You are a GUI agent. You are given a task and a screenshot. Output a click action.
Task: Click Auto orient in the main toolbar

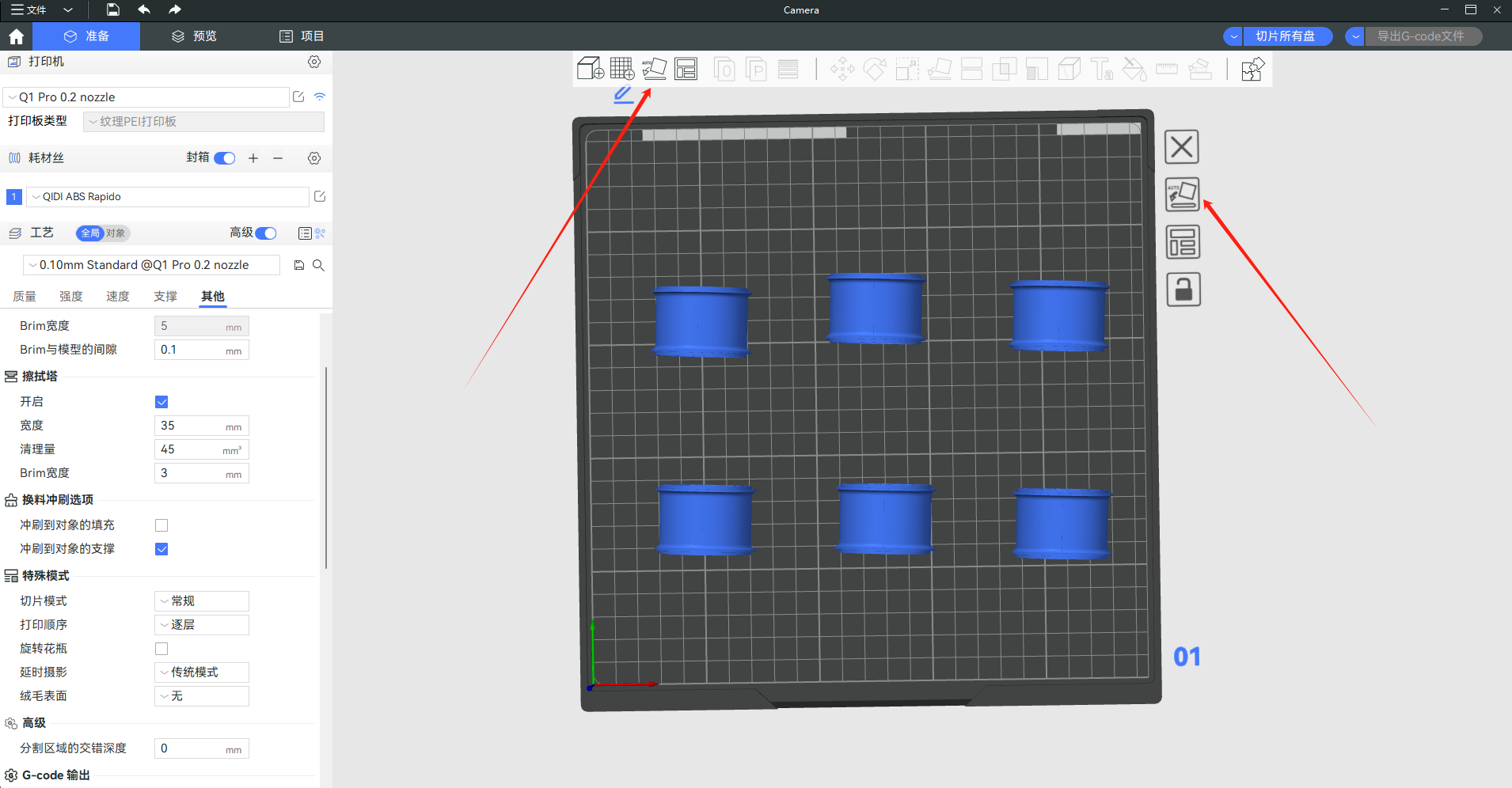coord(654,69)
